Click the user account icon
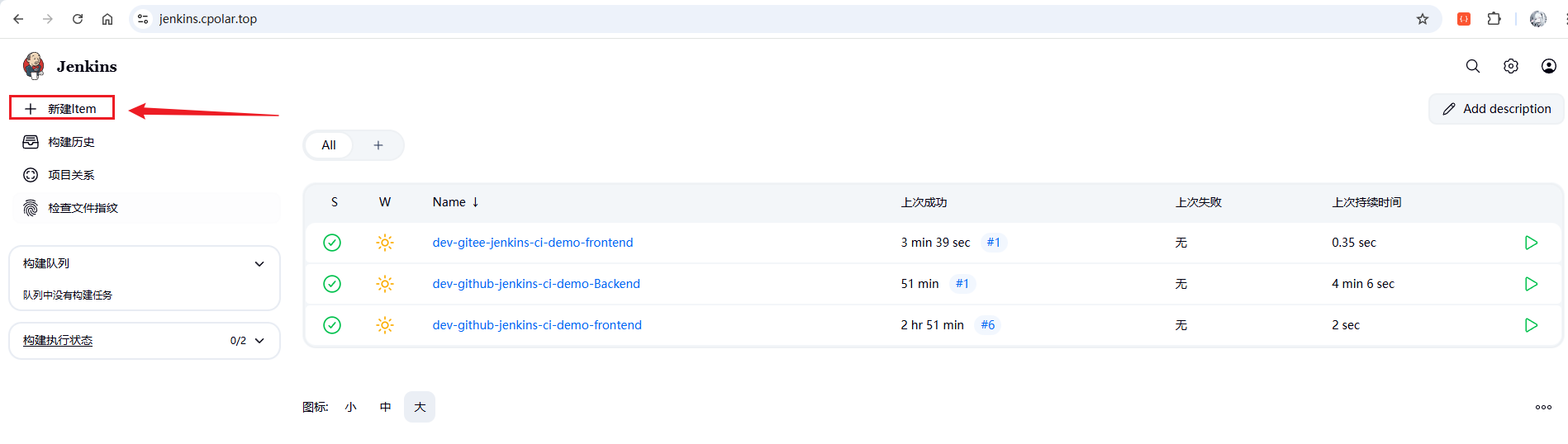Screen dimensions: 1568x444 point(1548,66)
